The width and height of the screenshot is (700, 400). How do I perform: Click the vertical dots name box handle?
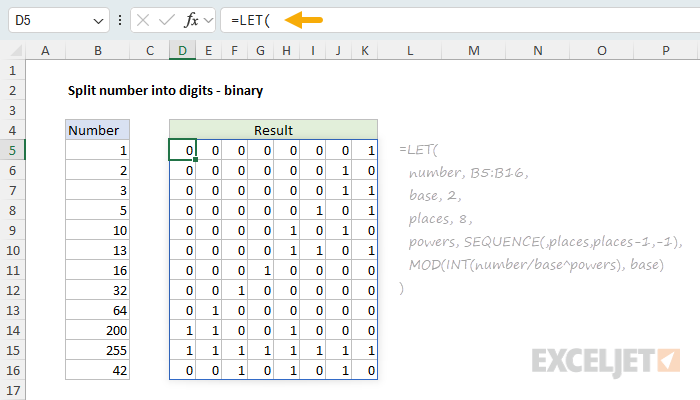(120, 20)
